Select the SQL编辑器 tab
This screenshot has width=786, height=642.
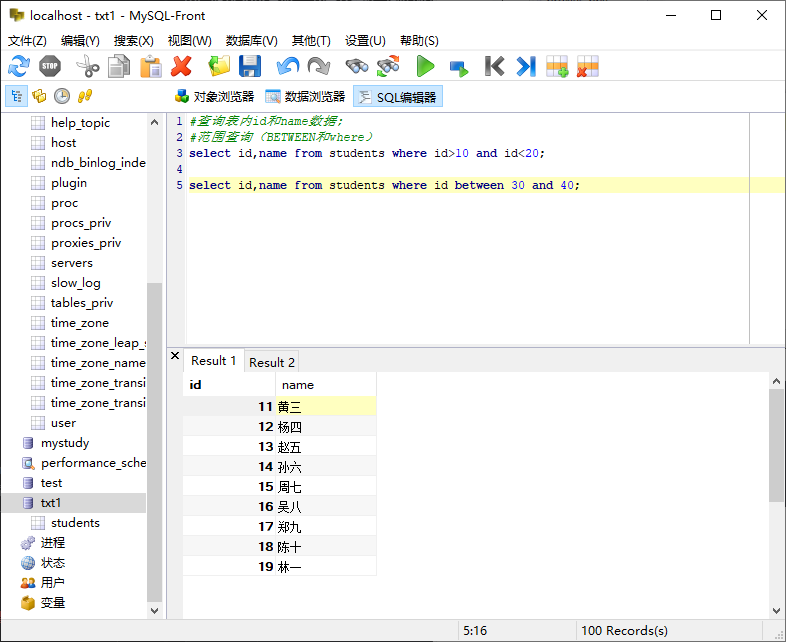point(398,97)
